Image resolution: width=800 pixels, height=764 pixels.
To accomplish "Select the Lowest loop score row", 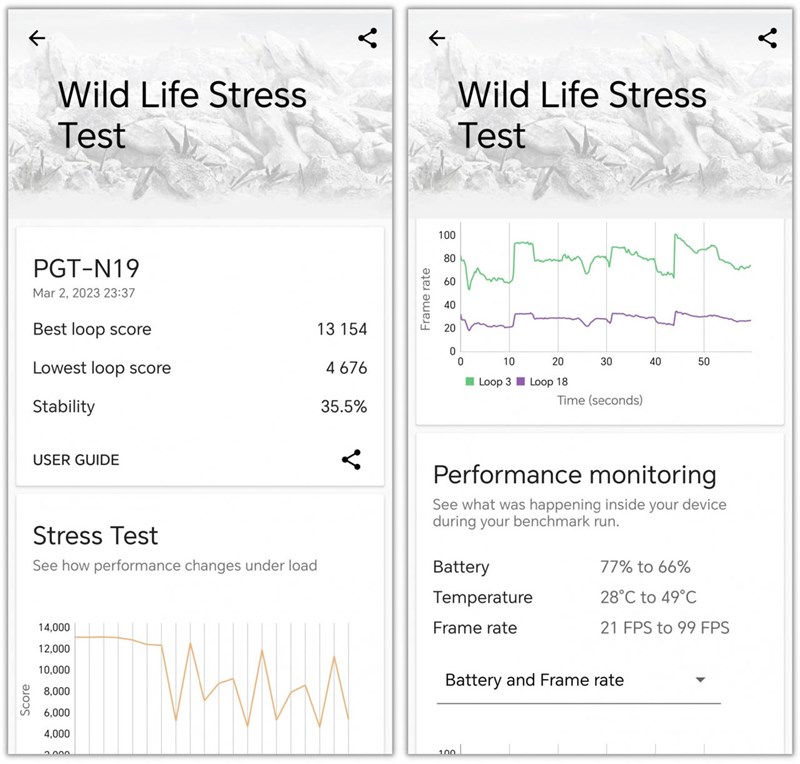I will pyautogui.click(x=200, y=368).
